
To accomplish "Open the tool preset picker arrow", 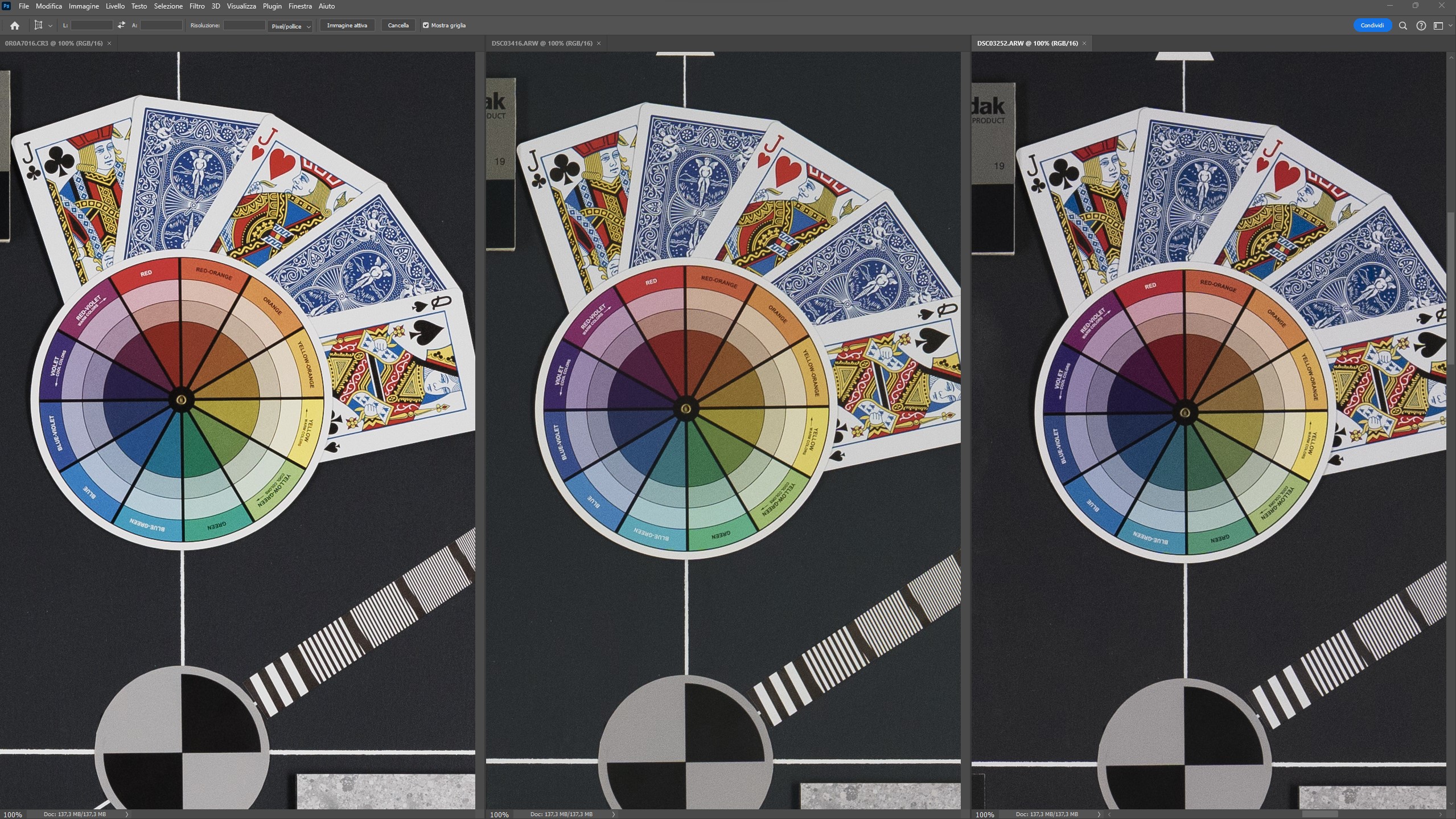I will tap(50, 26).
